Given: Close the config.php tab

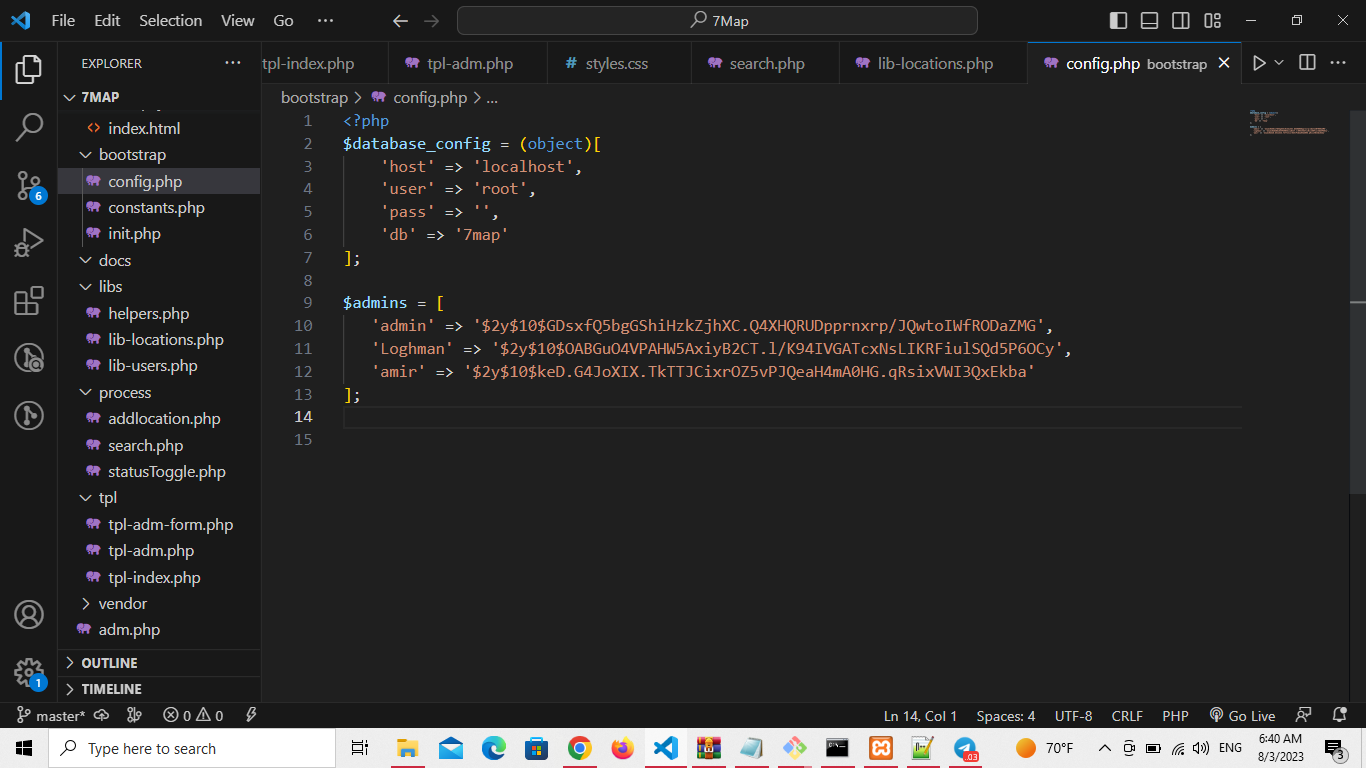Looking at the screenshot, I should click(x=1224, y=63).
